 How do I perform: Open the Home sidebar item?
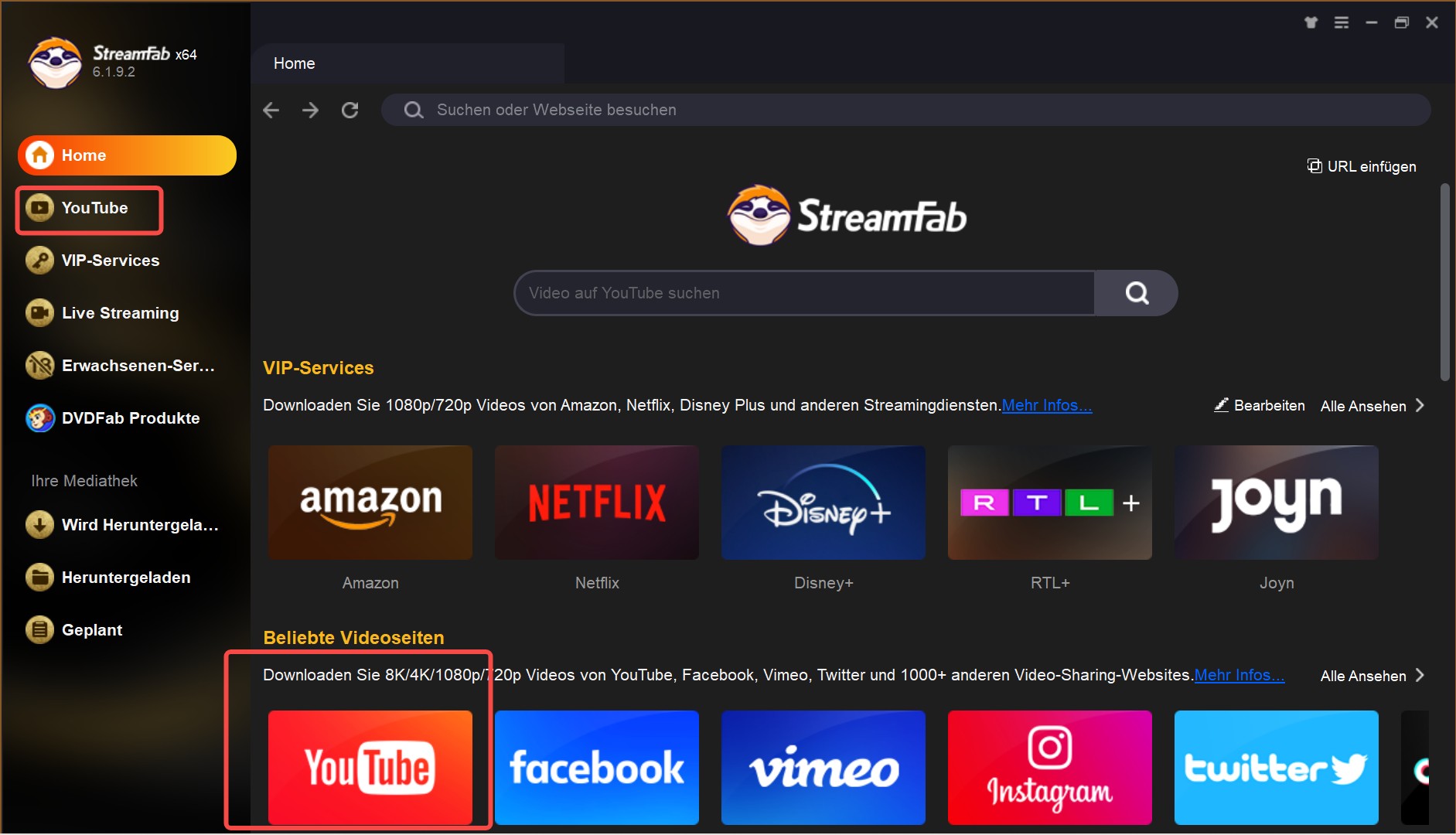click(x=127, y=155)
